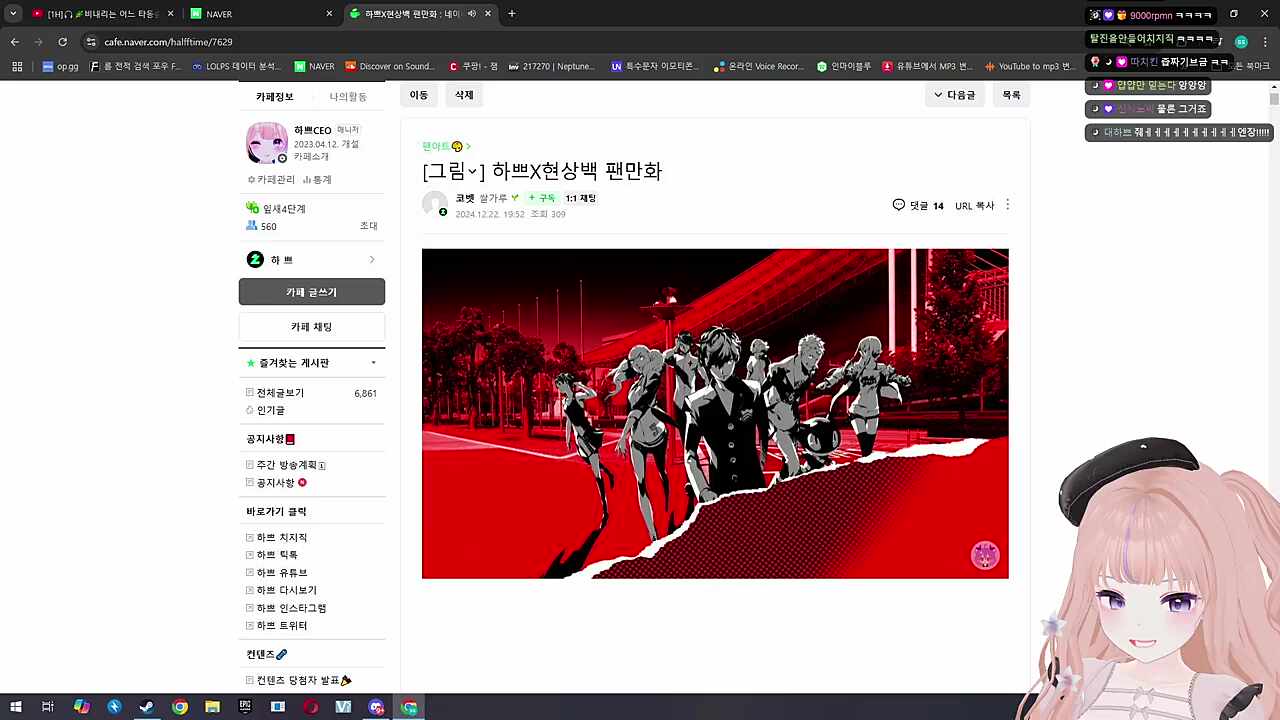Click the author 코벳 profile avatar
This screenshot has height=720, width=1280.
[435, 204]
